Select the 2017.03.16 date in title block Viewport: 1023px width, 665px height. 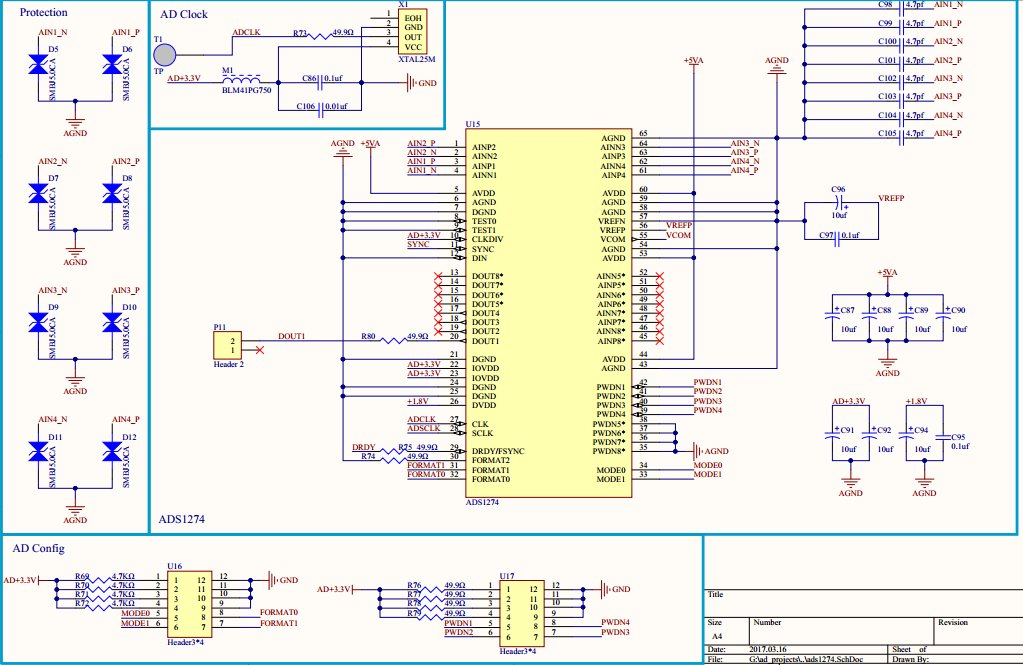(x=768, y=649)
